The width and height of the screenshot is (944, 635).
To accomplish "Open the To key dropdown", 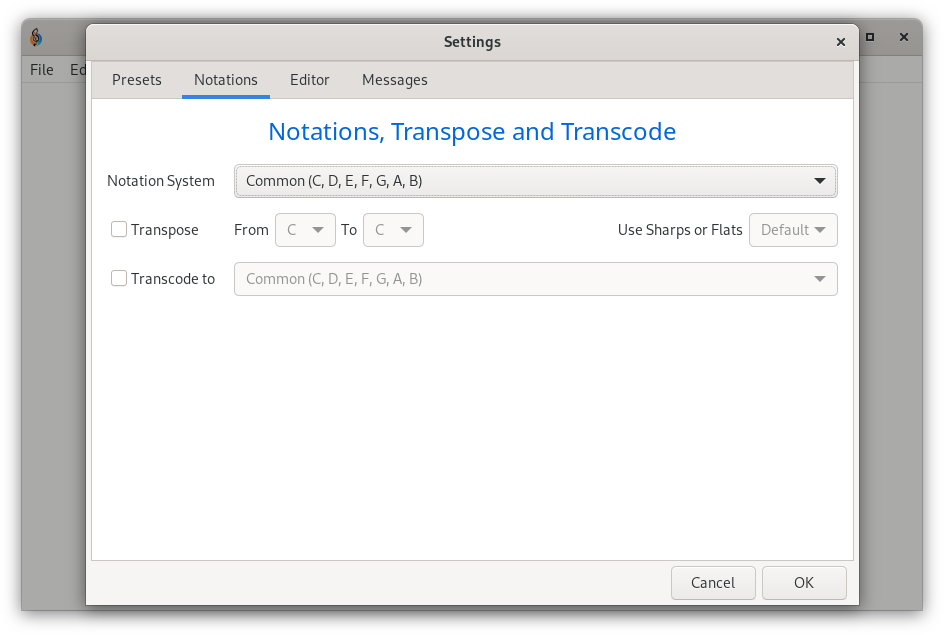I will click(x=393, y=230).
